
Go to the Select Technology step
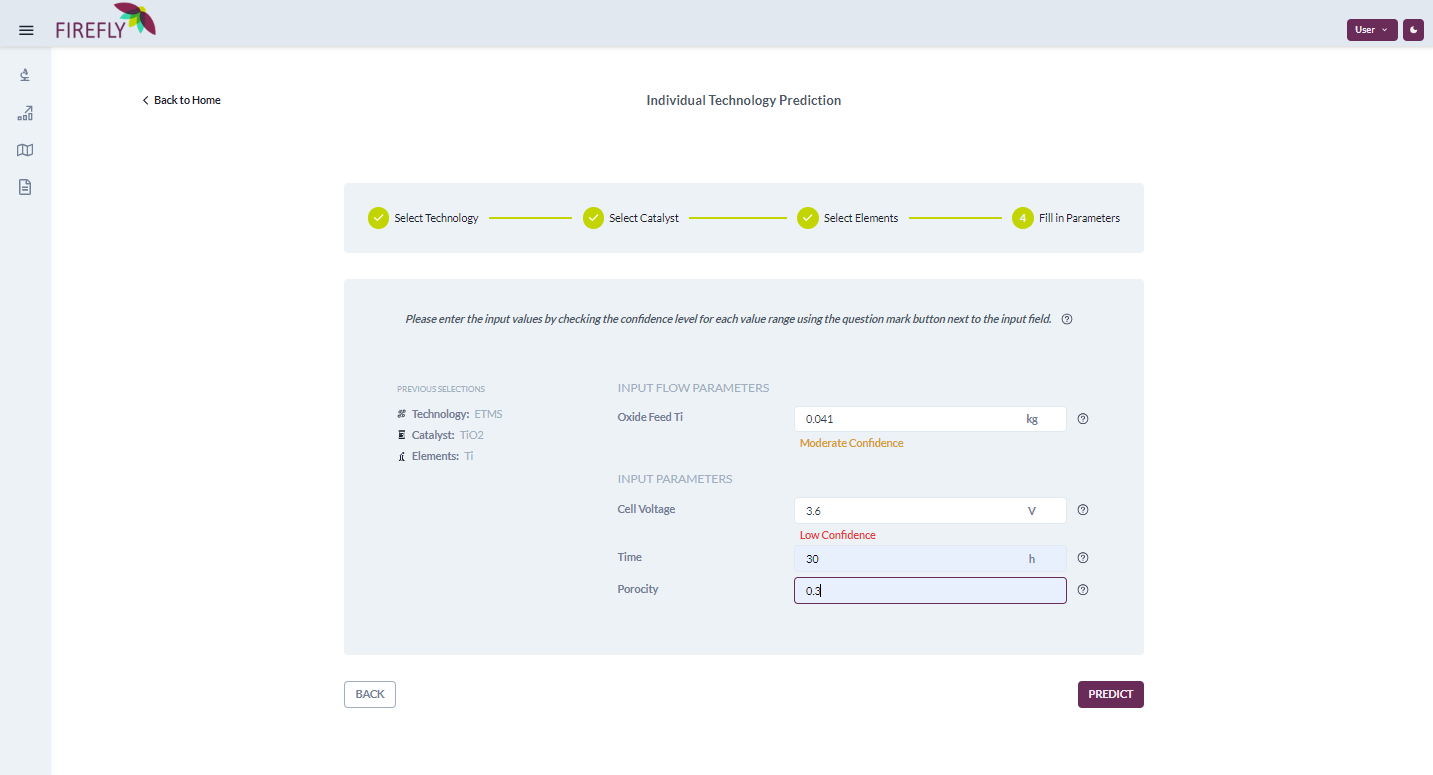[423, 218]
